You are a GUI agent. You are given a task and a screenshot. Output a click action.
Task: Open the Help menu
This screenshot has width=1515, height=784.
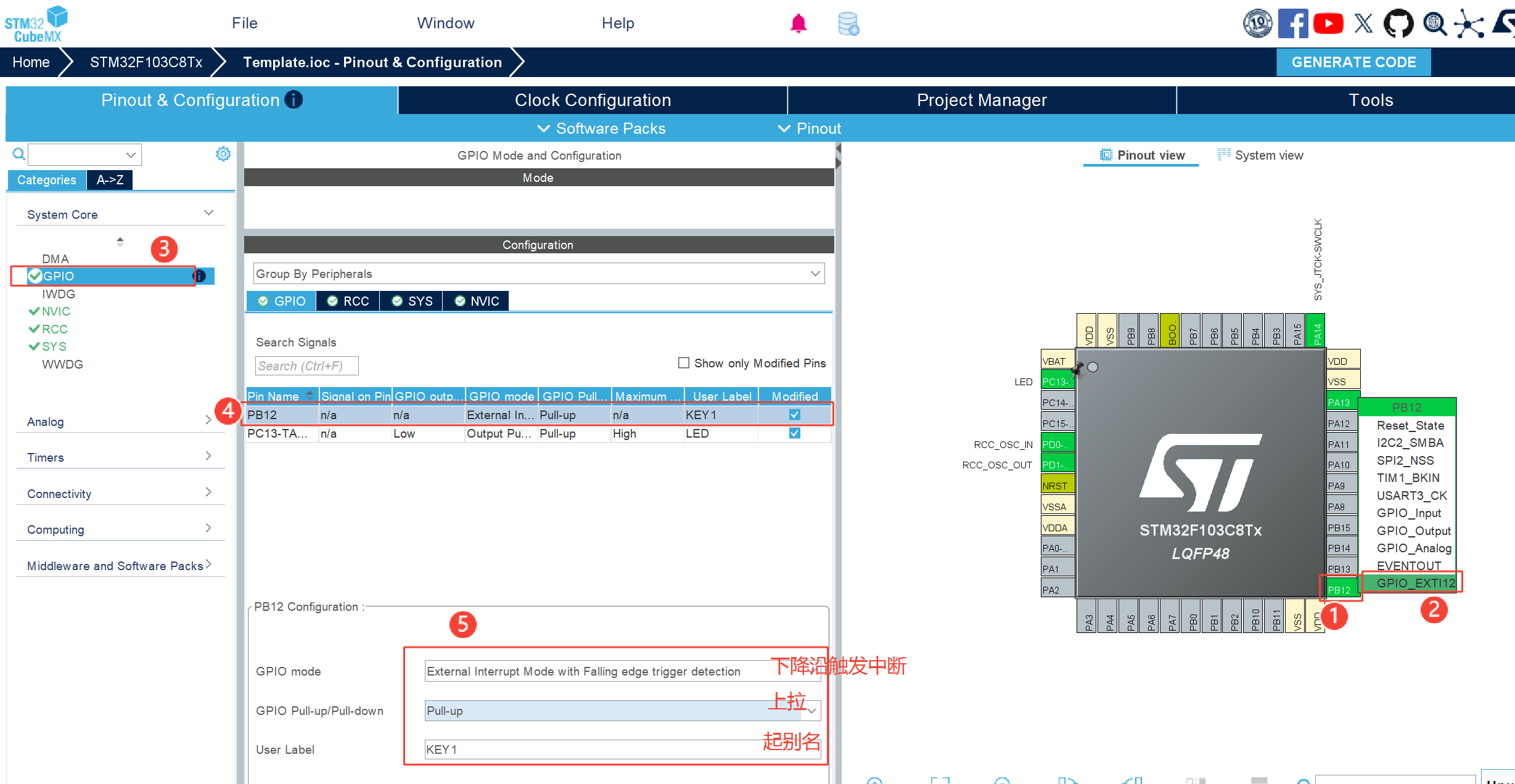click(618, 23)
